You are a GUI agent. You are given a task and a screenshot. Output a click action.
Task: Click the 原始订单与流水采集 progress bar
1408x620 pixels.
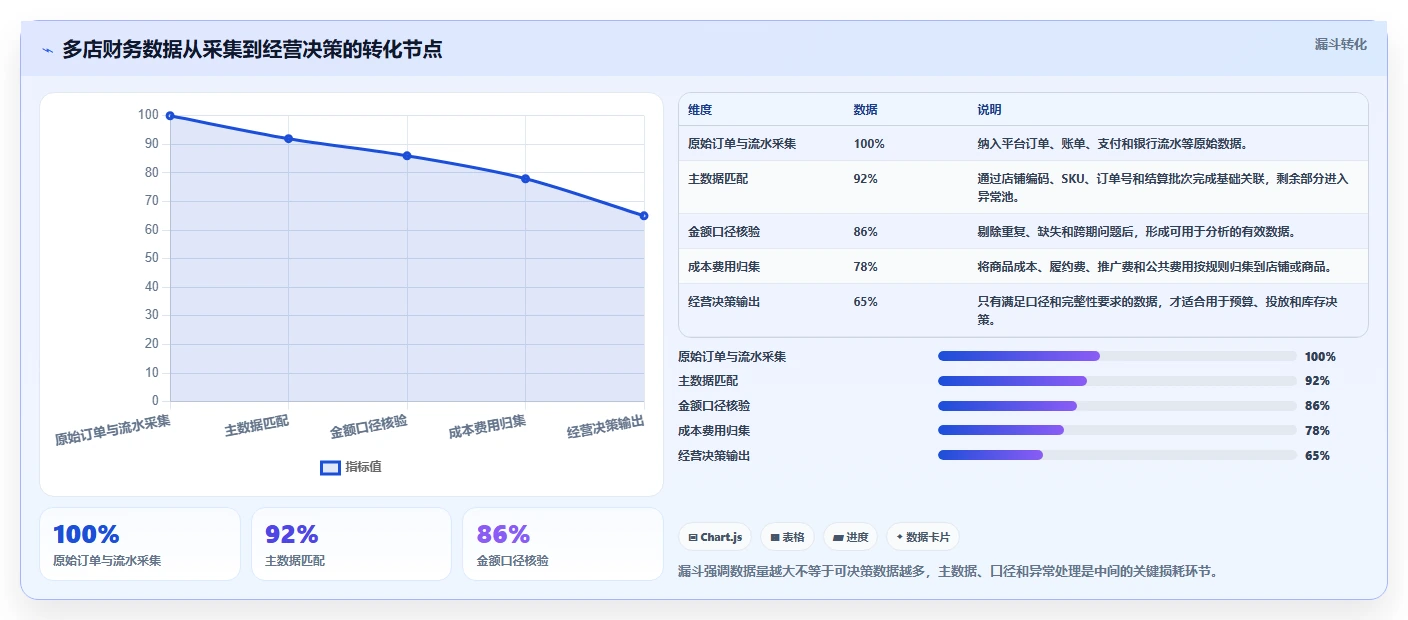pos(1117,356)
